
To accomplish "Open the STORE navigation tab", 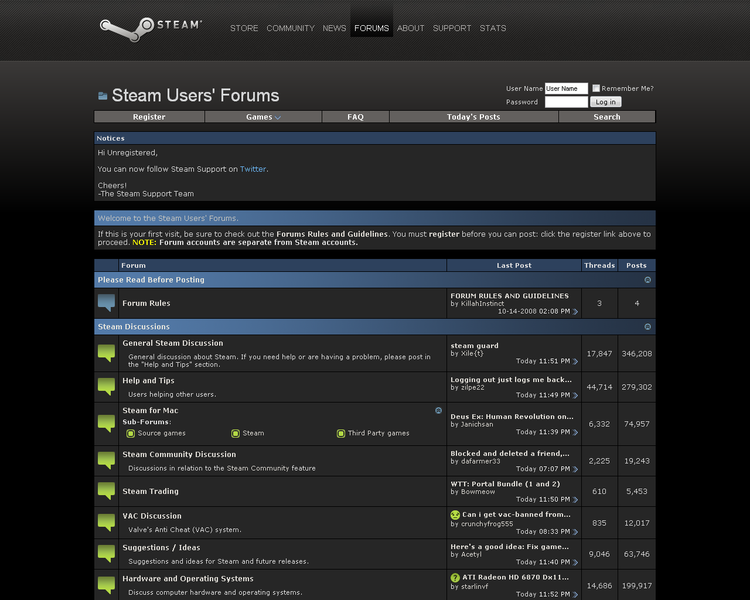I will point(244,28).
